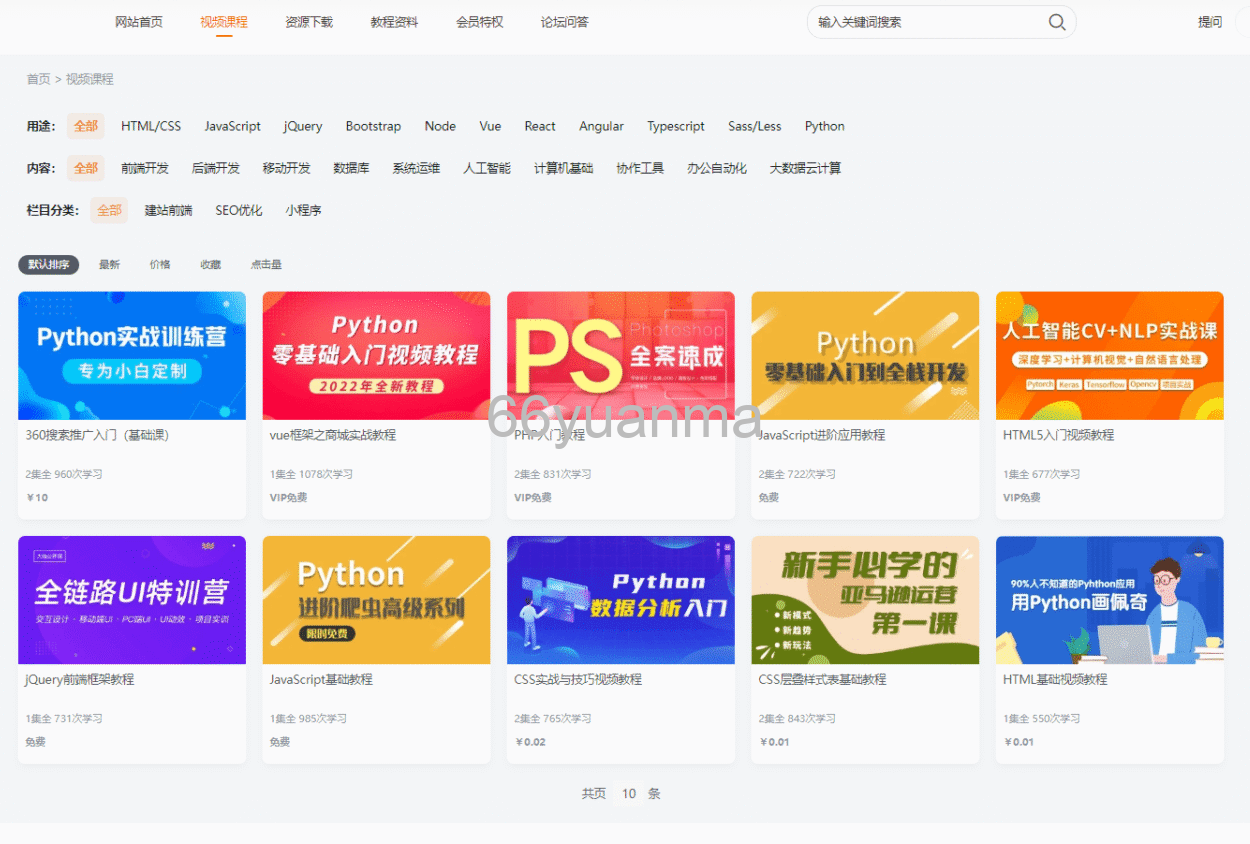Open the 论坛问答 nav item
Viewport: 1250px width, 844px height.
tap(565, 22)
